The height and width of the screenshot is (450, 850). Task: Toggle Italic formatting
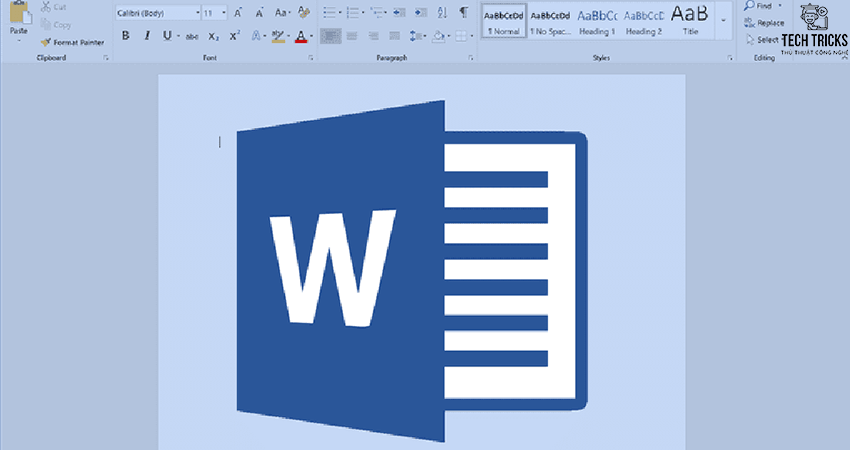tap(147, 36)
